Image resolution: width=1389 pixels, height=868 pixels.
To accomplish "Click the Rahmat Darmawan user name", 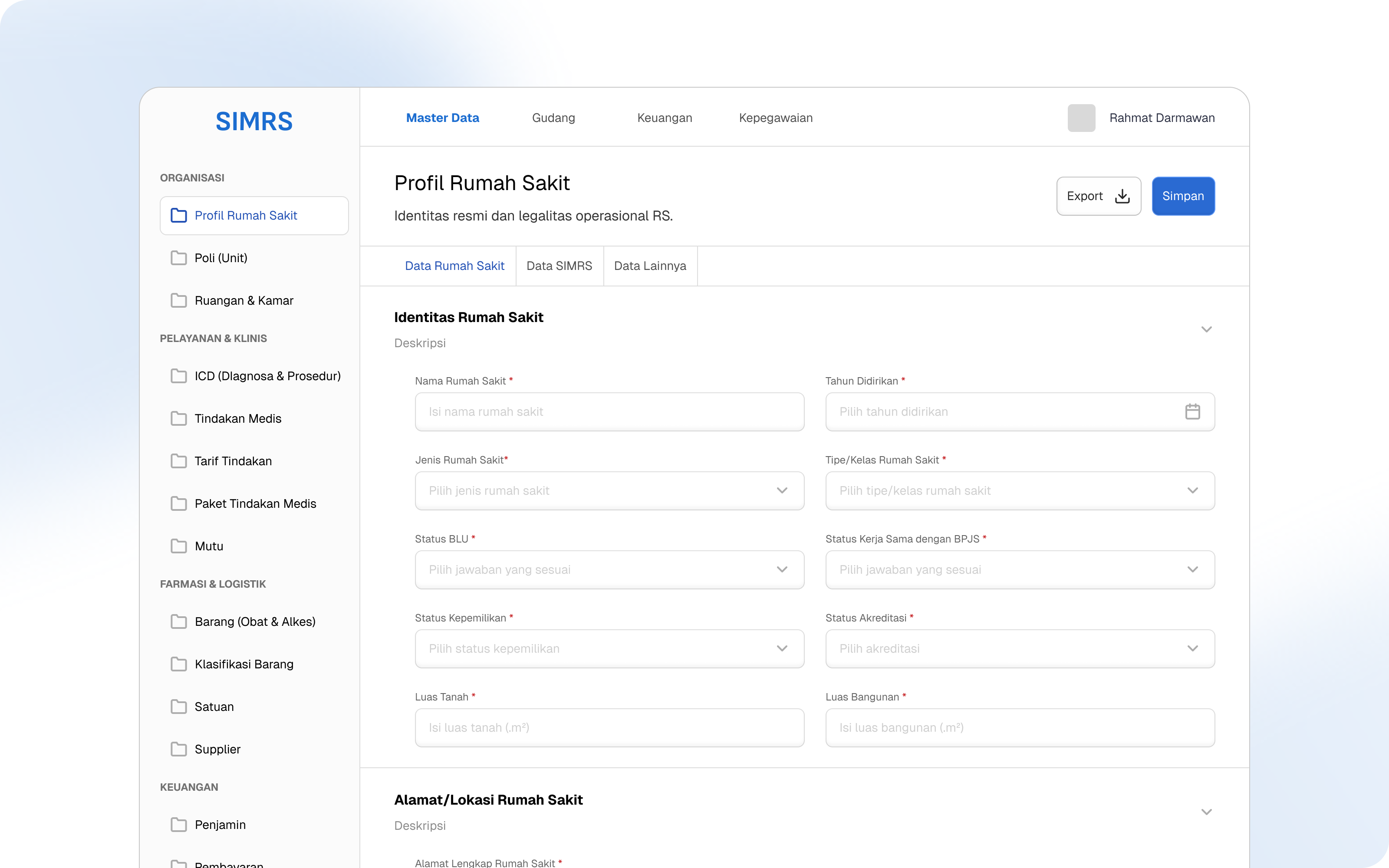I will tap(1162, 118).
